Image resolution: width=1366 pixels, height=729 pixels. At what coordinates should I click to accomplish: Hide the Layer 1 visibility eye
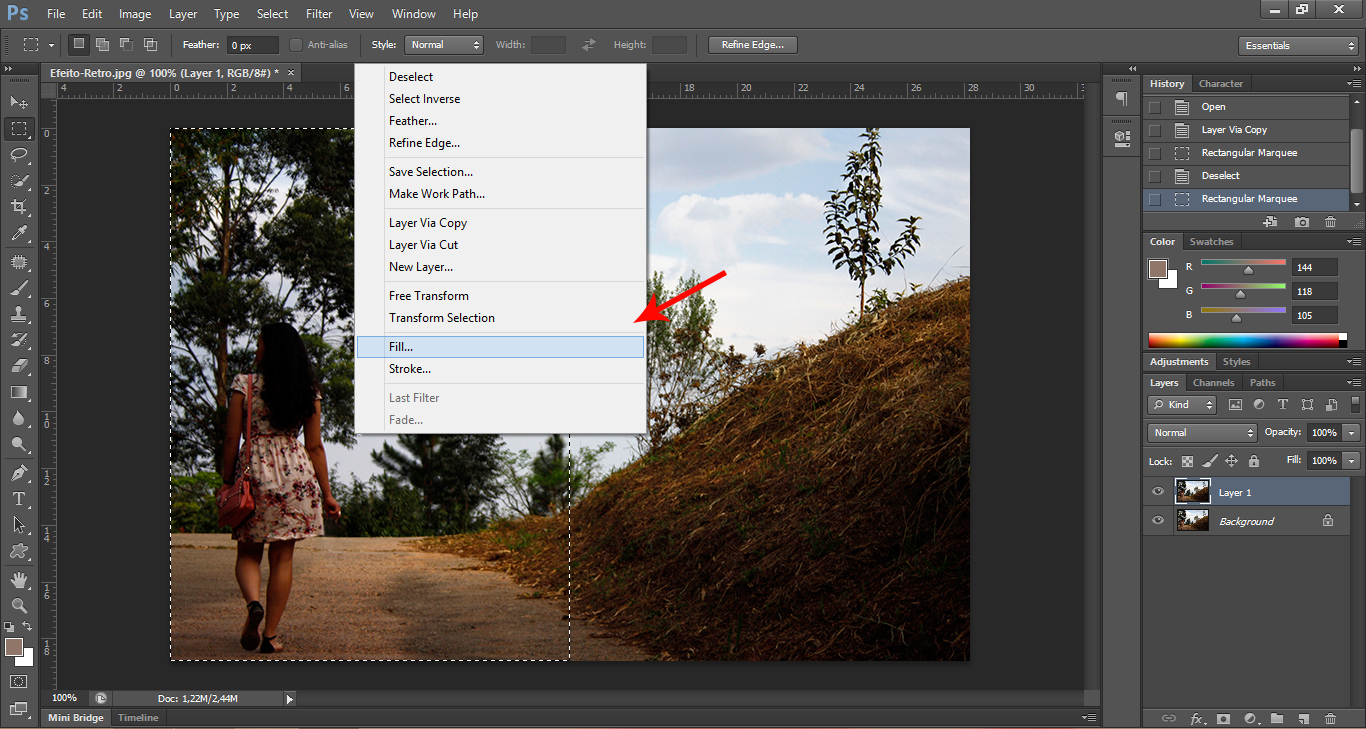tap(1158, 492)
